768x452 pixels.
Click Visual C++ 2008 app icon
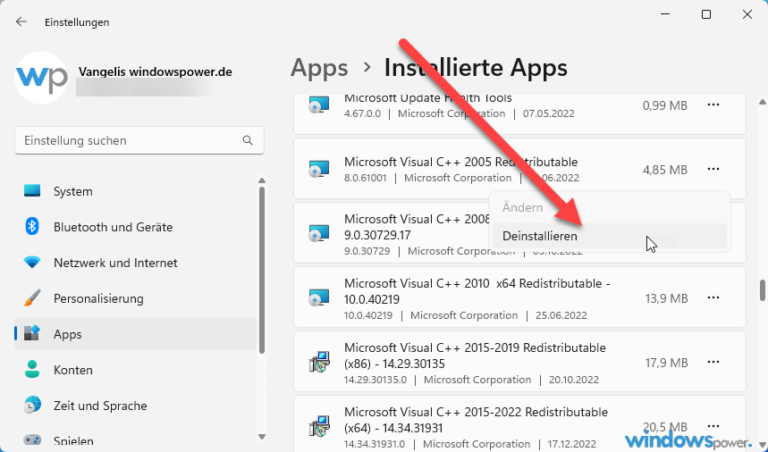(319, 233)
